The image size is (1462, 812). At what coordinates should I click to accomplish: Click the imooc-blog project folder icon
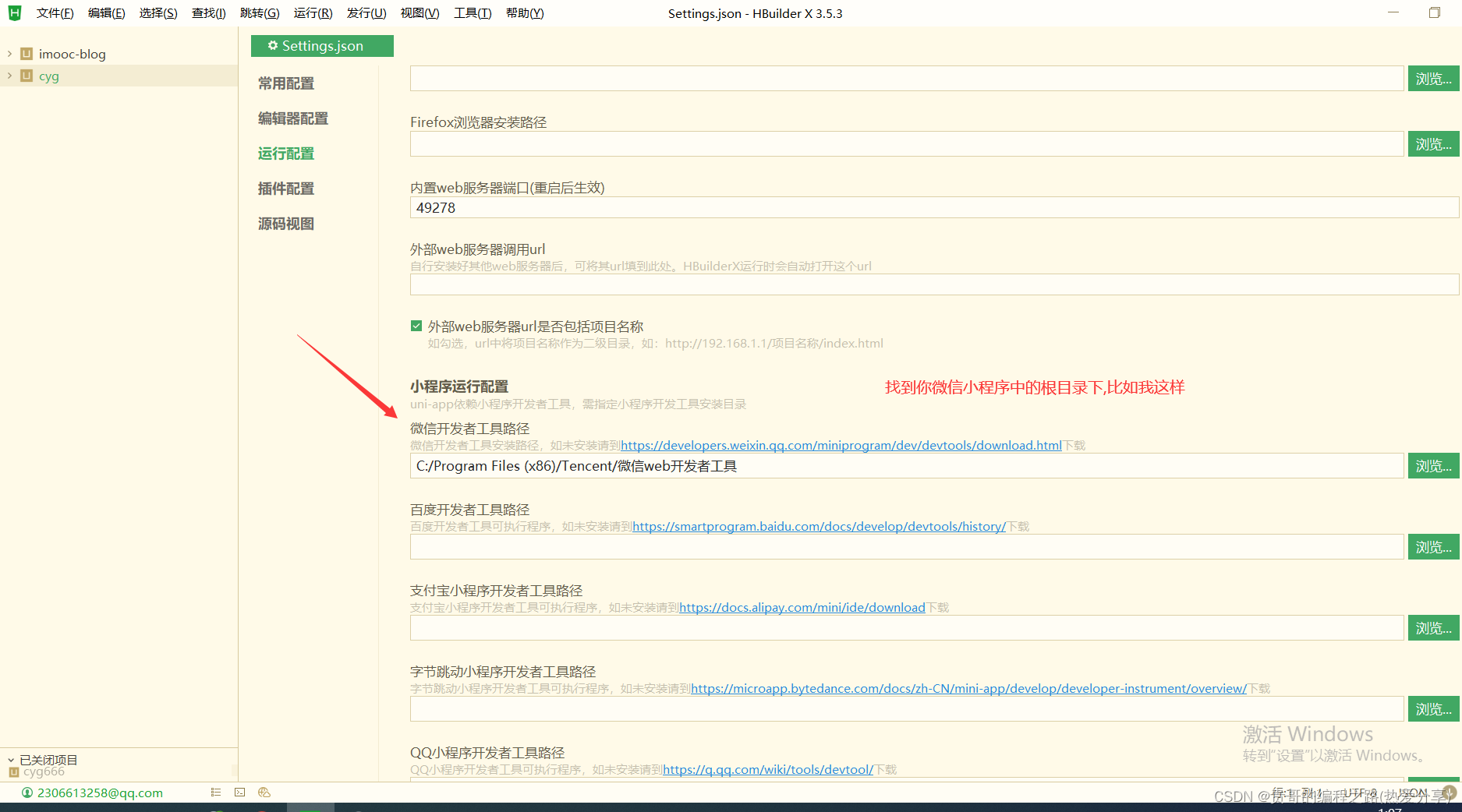point(27,54)
